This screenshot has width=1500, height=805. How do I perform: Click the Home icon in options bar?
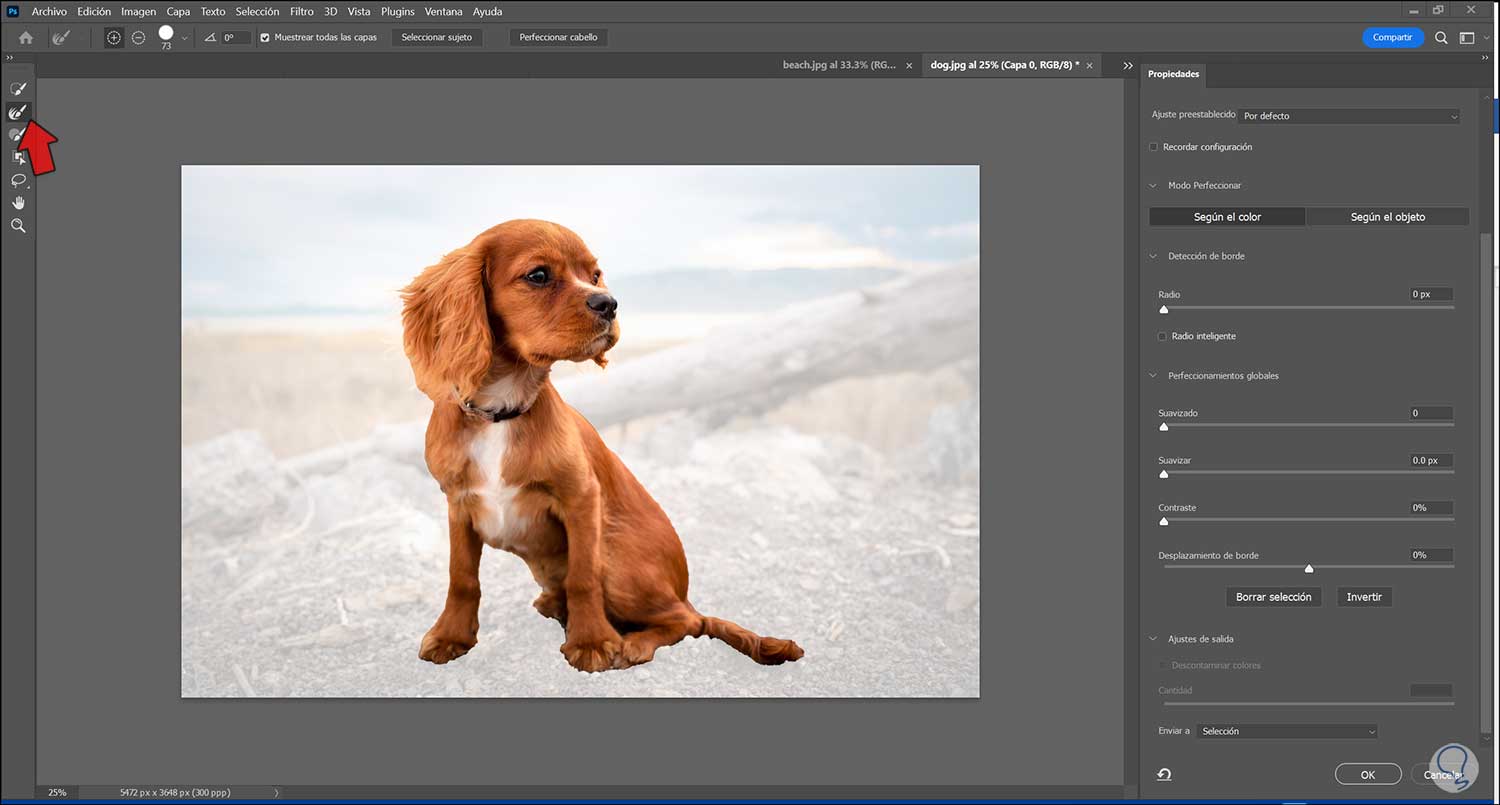26,37
